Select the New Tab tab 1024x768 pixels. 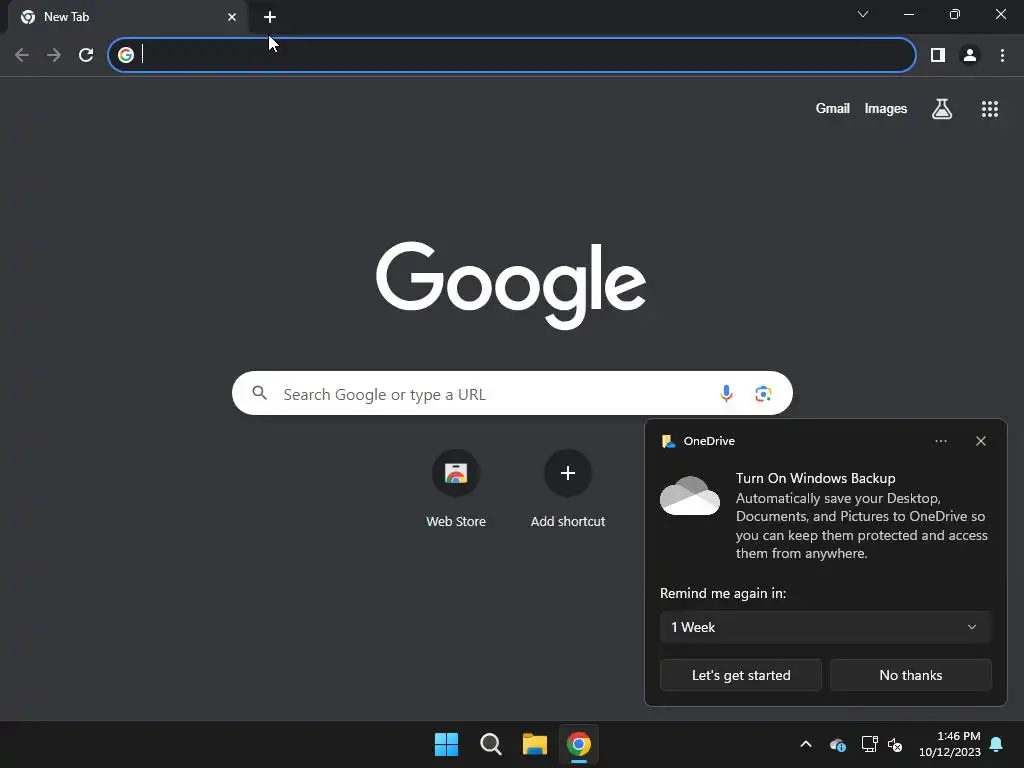tap(128, 17)
